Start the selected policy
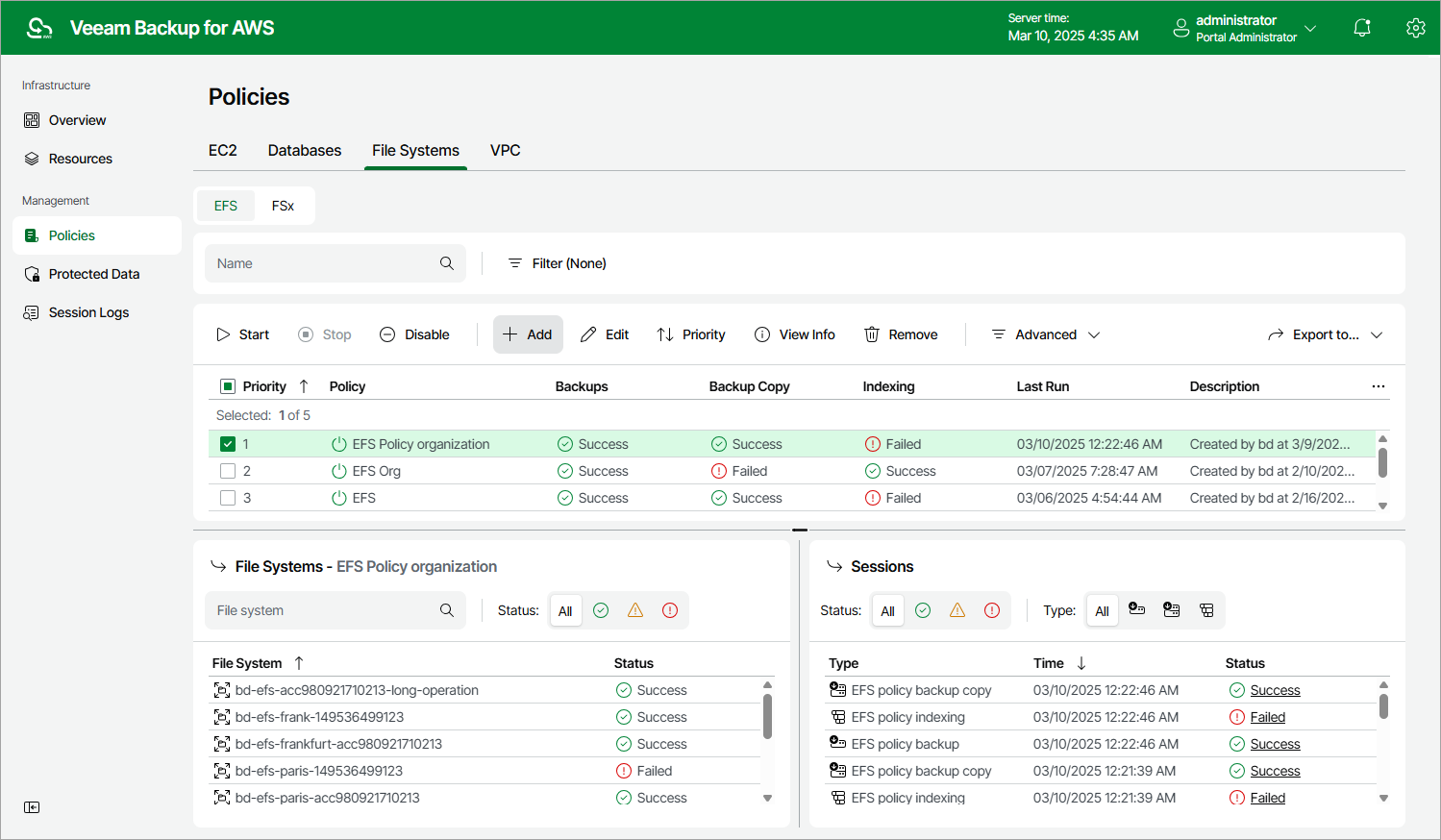Viewport: 1441px width, 840px height. 242,334
